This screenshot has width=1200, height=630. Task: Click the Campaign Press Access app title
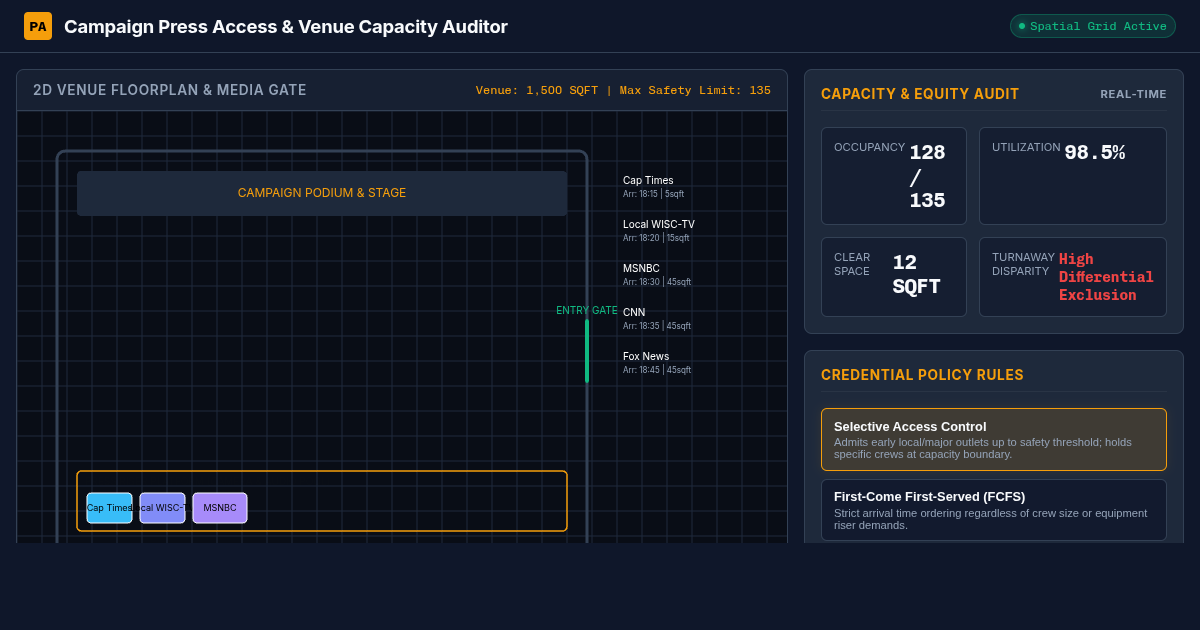coord(286,27)
